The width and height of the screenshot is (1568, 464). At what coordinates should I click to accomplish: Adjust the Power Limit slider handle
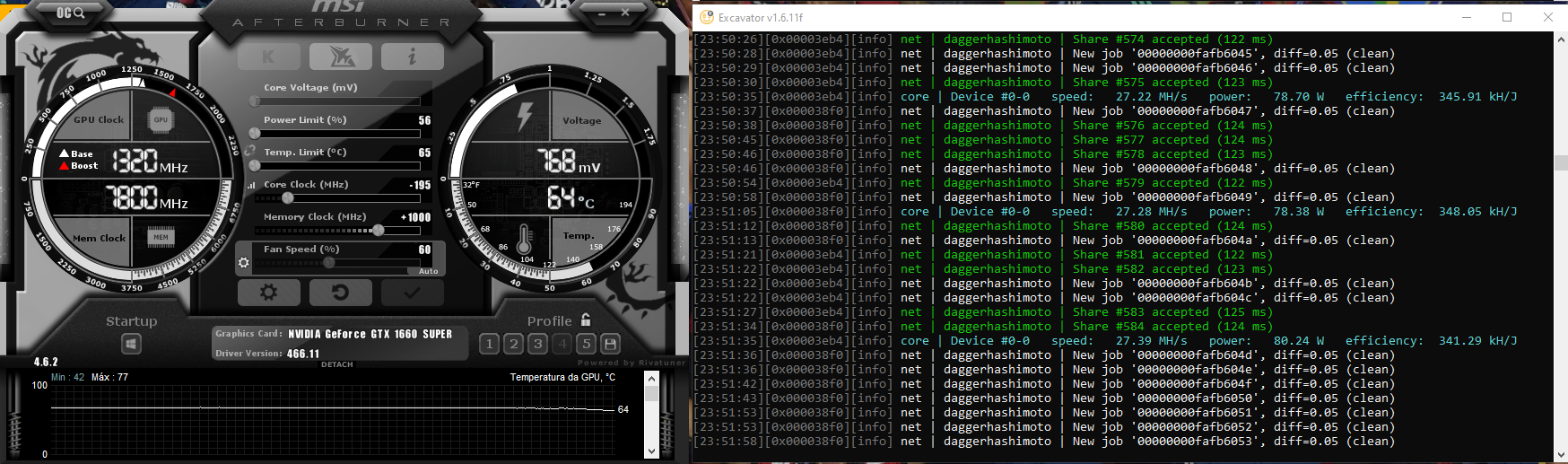[x=255, y=134]
